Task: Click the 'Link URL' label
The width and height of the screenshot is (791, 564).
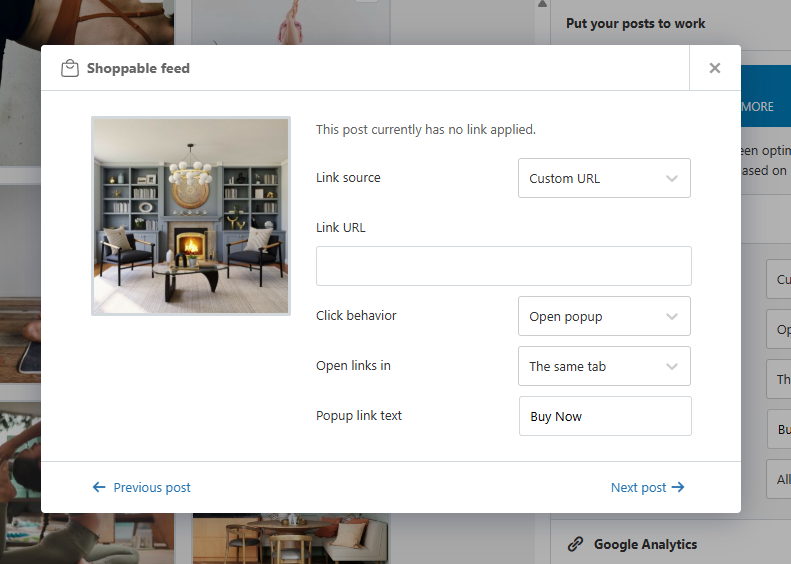Action: [341, 228]
